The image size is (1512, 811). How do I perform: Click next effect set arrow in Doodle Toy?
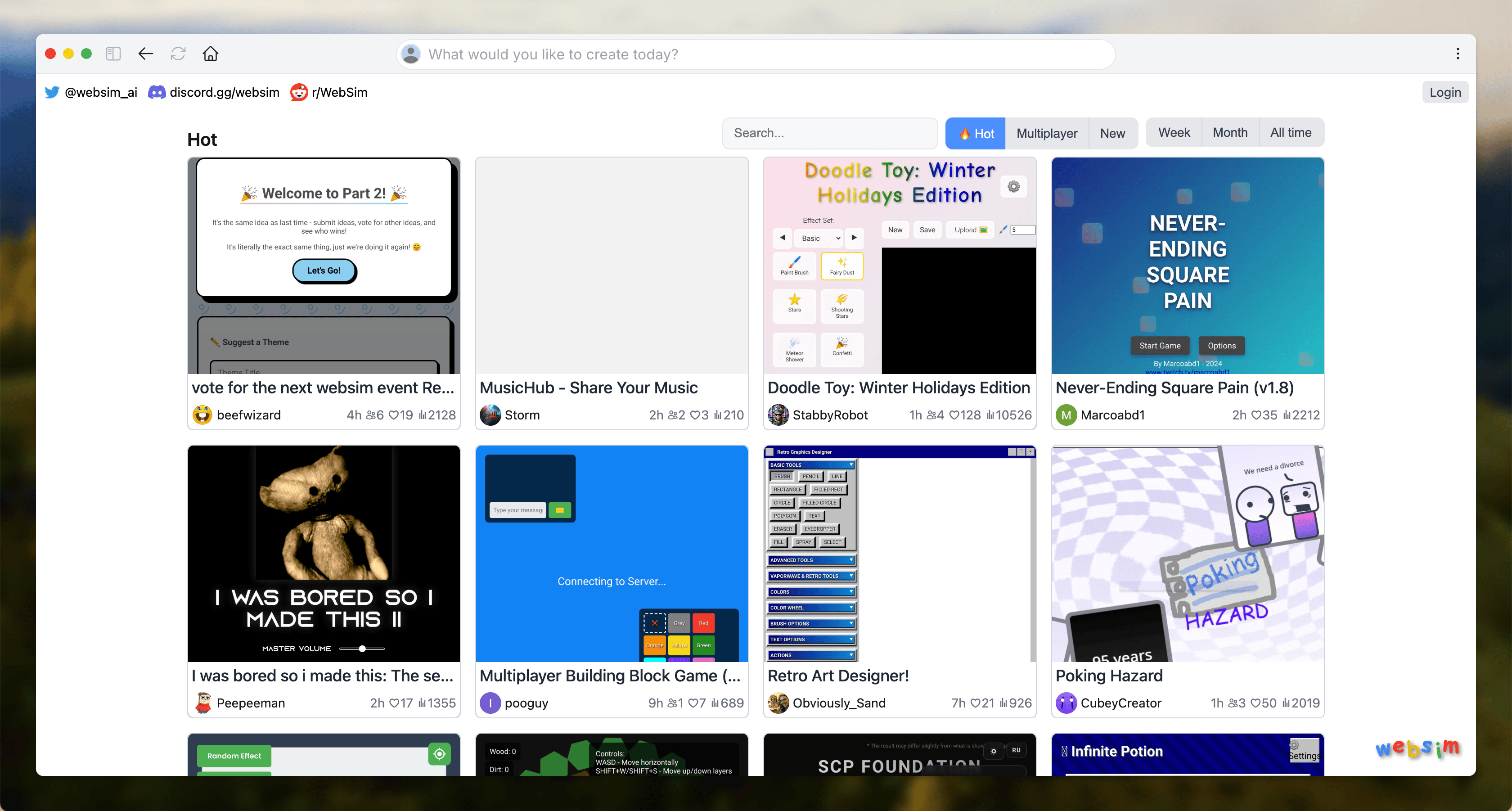(x=854, y=238)
